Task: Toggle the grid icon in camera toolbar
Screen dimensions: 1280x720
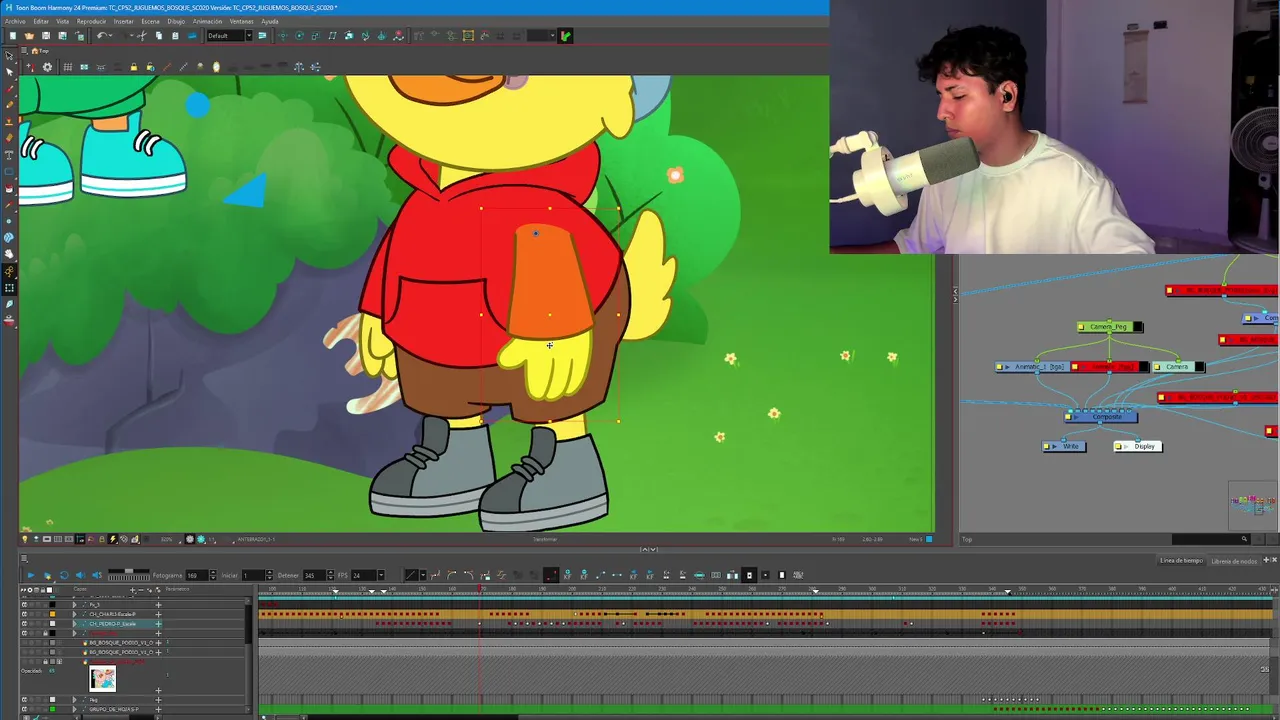Action: [x=67, y=67]
